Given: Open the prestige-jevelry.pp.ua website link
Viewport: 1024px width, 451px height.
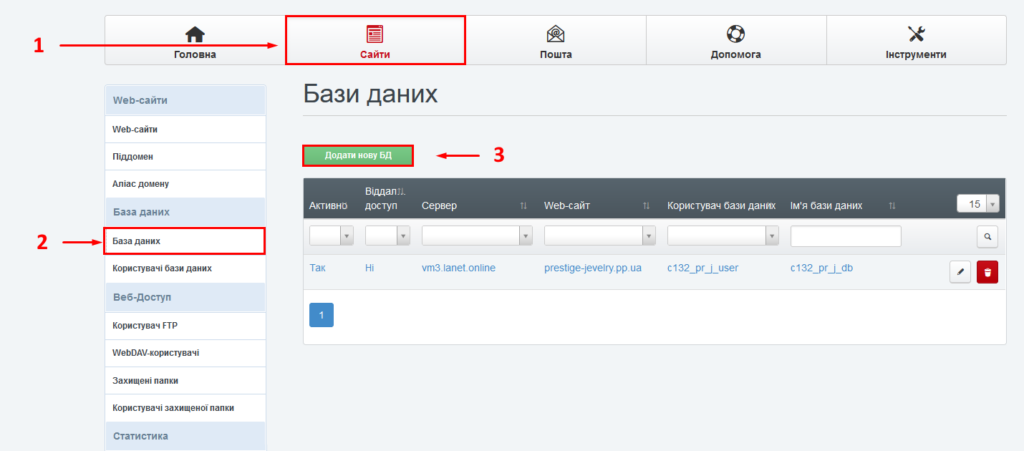Looking at the screenshot, I should point(593,269).
